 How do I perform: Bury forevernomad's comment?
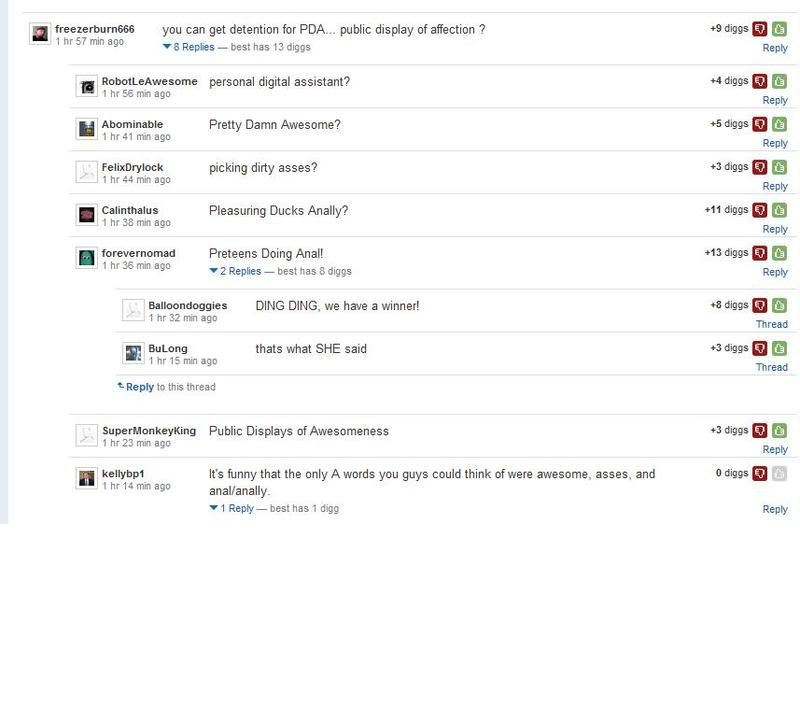click(x=760, y=253)
